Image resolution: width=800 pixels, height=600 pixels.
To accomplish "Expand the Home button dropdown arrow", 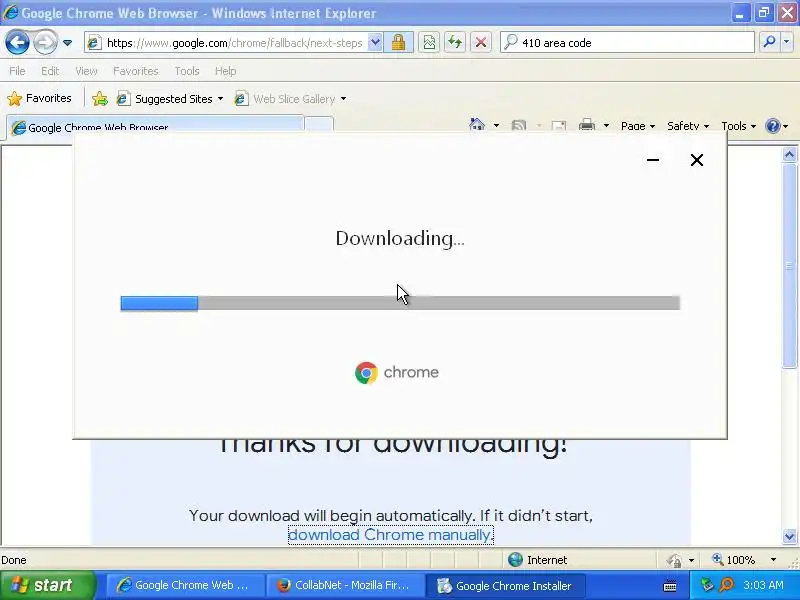I will click(496, 126).
